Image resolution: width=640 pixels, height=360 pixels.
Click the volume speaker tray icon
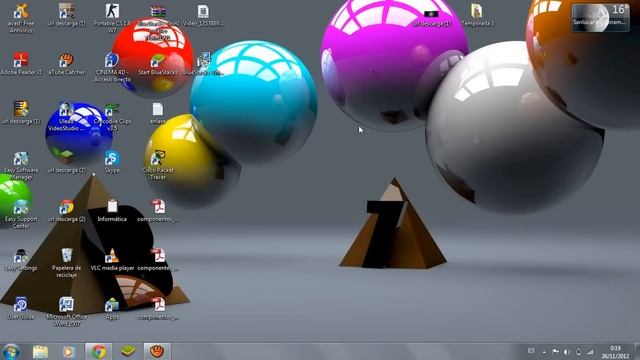(x=567, y=351)
